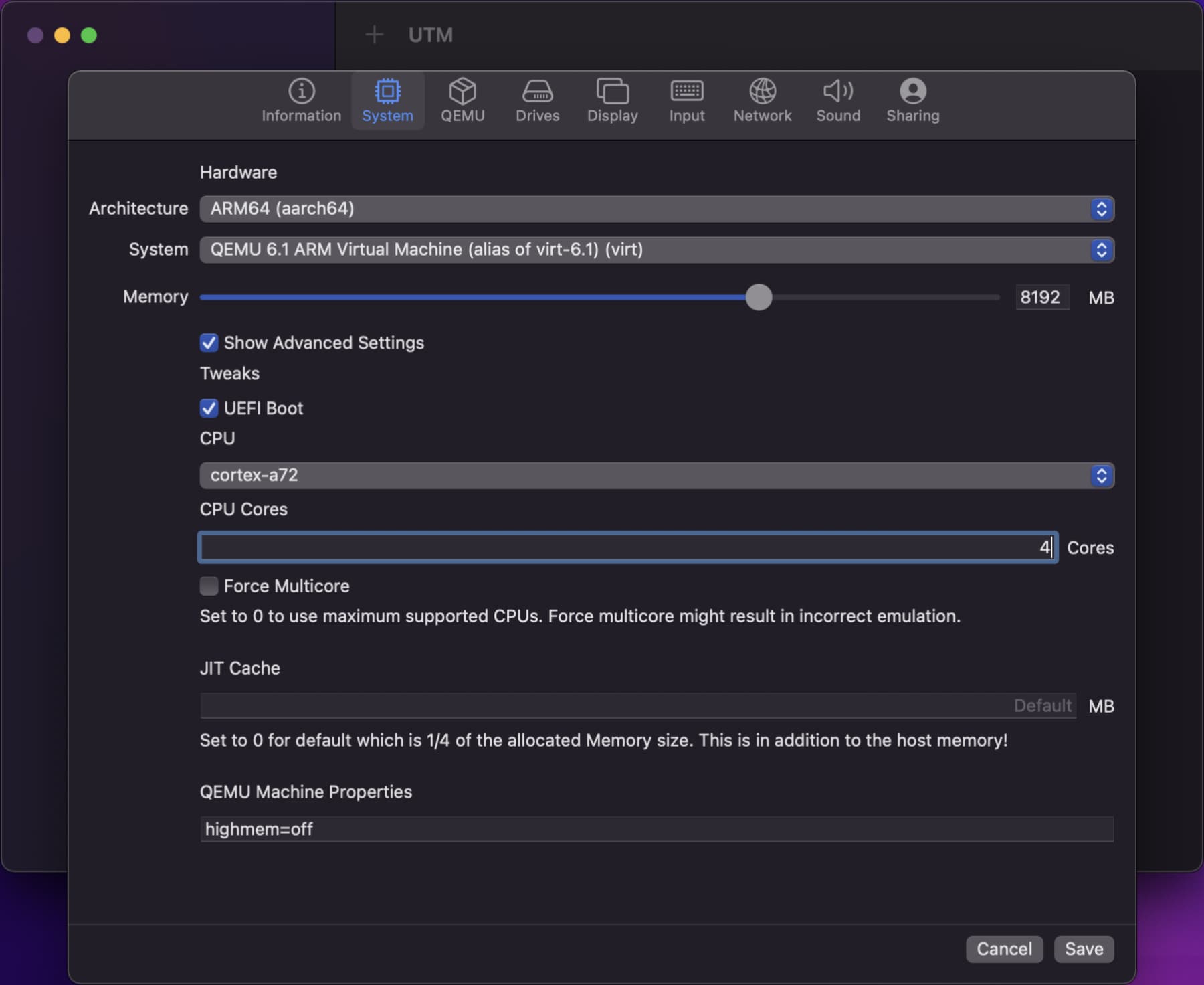Click the plus button beside UTM title
This screenshot has height=985, width=1204.
pyautogui.click(x=375, y=35)
